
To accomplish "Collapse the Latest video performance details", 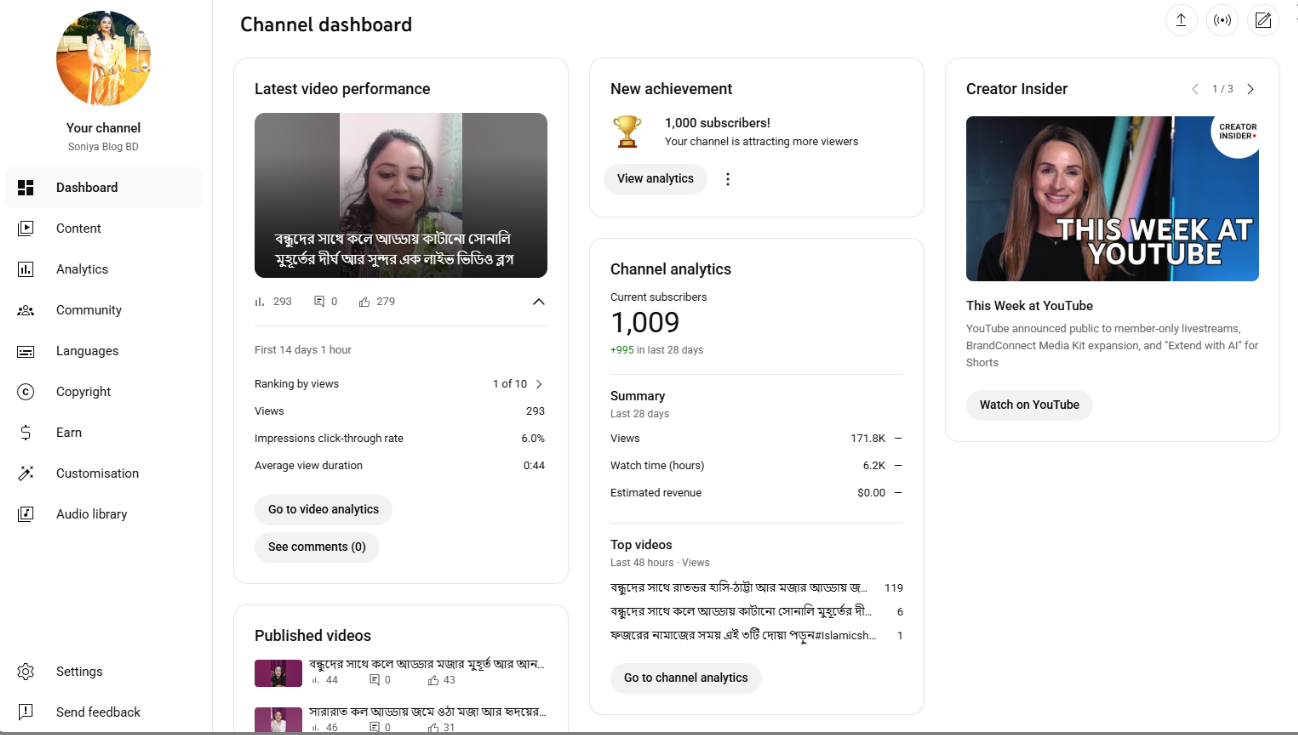I will click(x=538, y=301).
